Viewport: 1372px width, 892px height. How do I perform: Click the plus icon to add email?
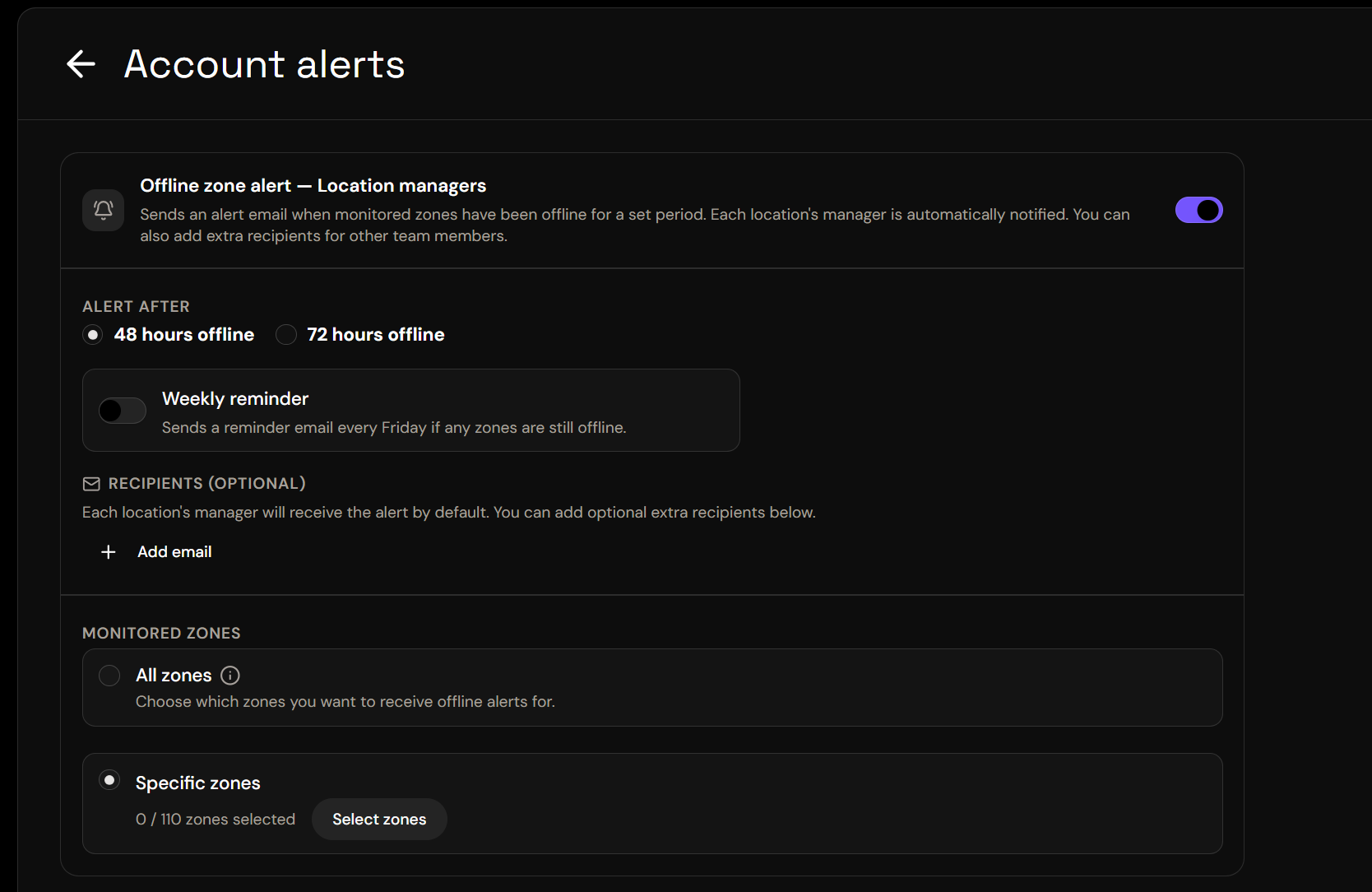coord(108,552)
